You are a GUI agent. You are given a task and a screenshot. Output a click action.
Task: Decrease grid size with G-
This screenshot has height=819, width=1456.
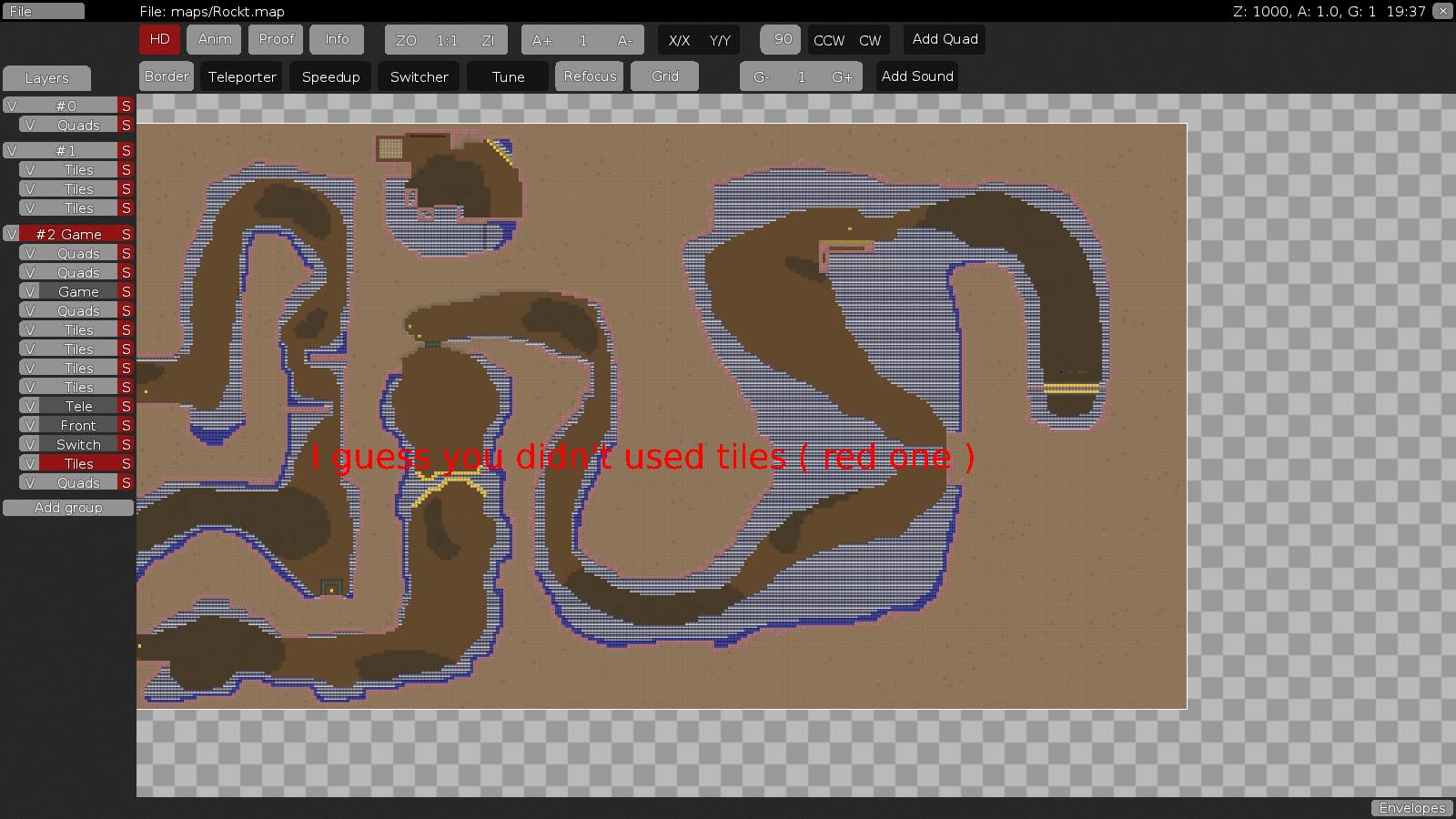point(761,76)
